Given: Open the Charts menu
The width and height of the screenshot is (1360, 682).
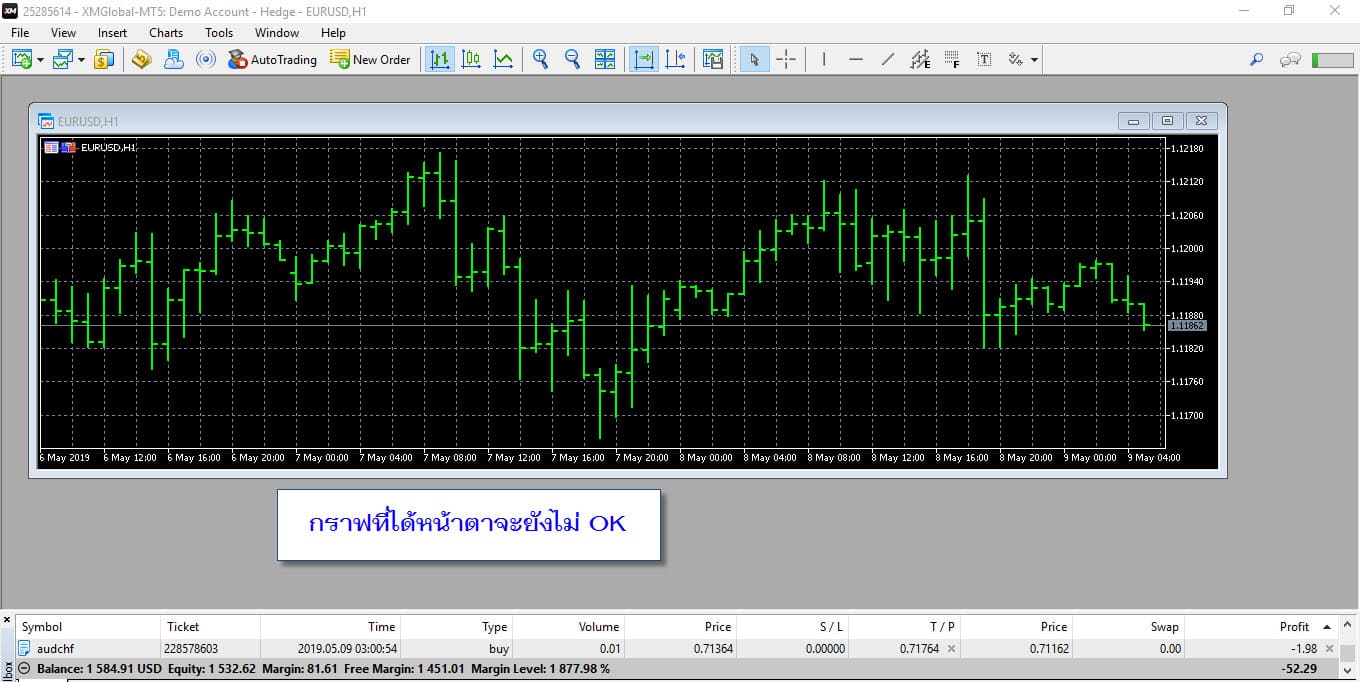Looking at the screenshot, I should (166, 32).
